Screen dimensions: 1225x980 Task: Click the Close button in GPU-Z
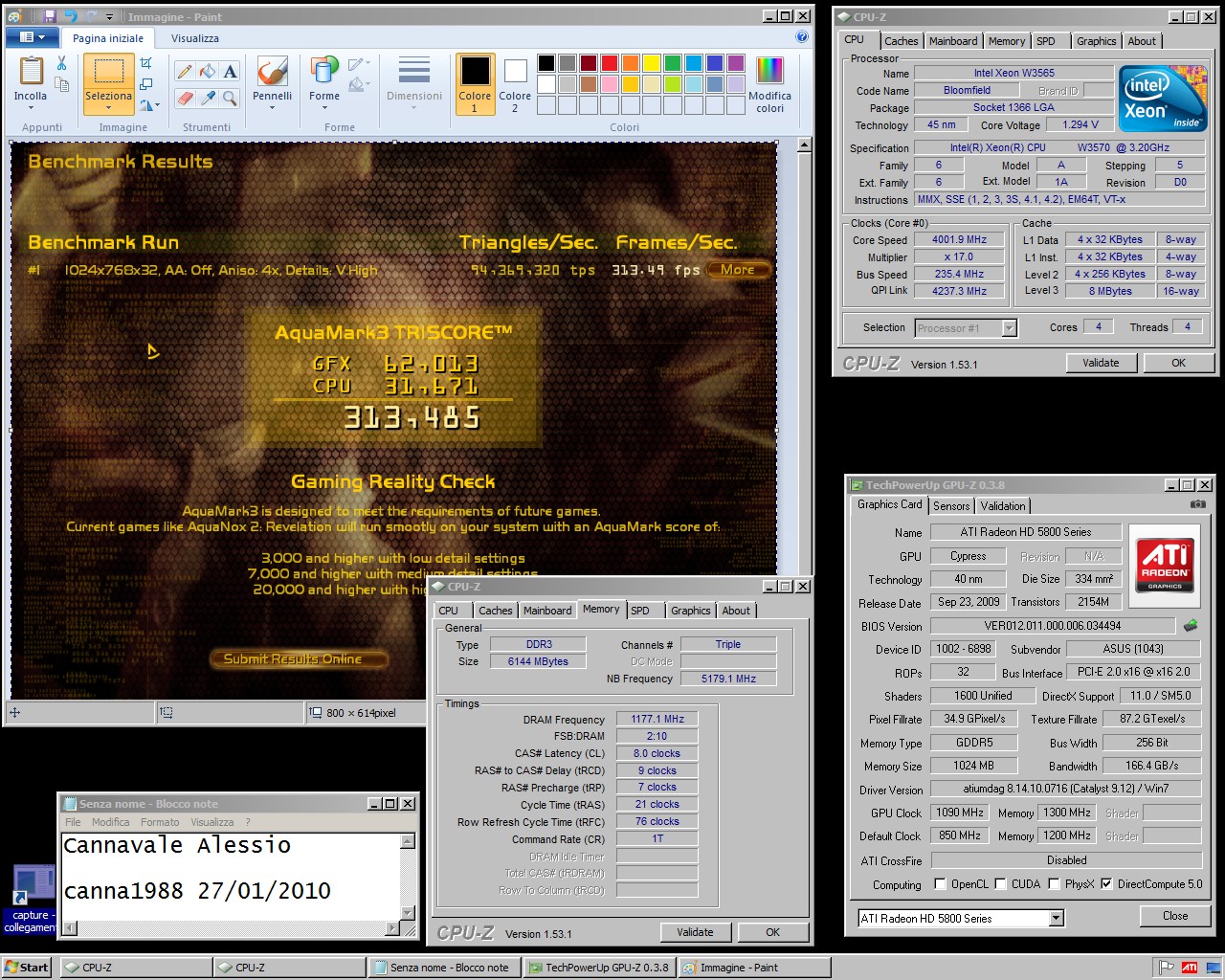click(1175, 916)
